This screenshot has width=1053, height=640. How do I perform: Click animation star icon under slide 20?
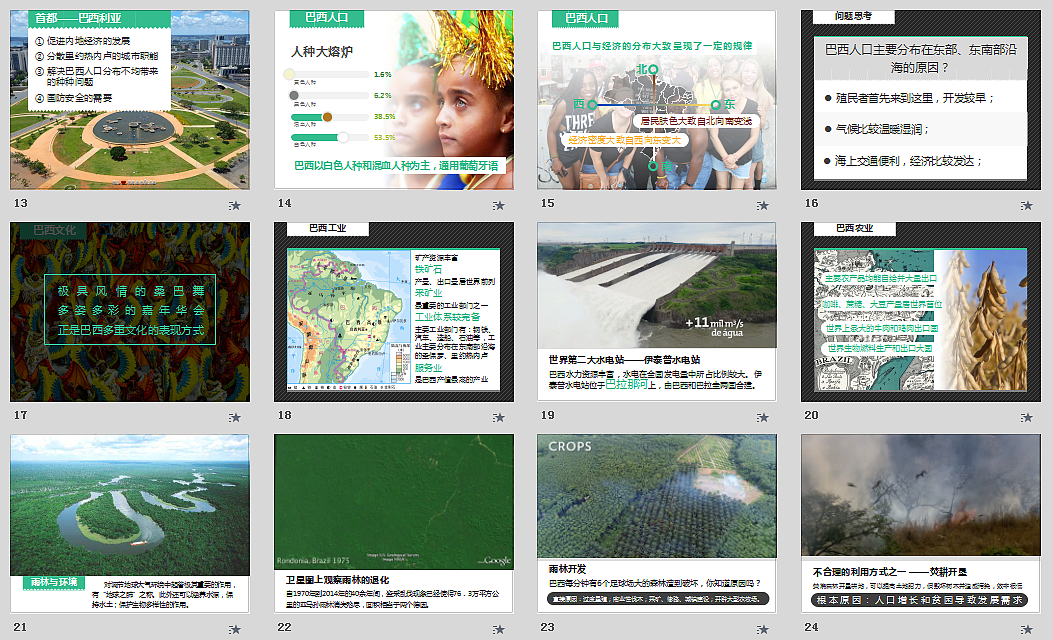[1026, 418]
